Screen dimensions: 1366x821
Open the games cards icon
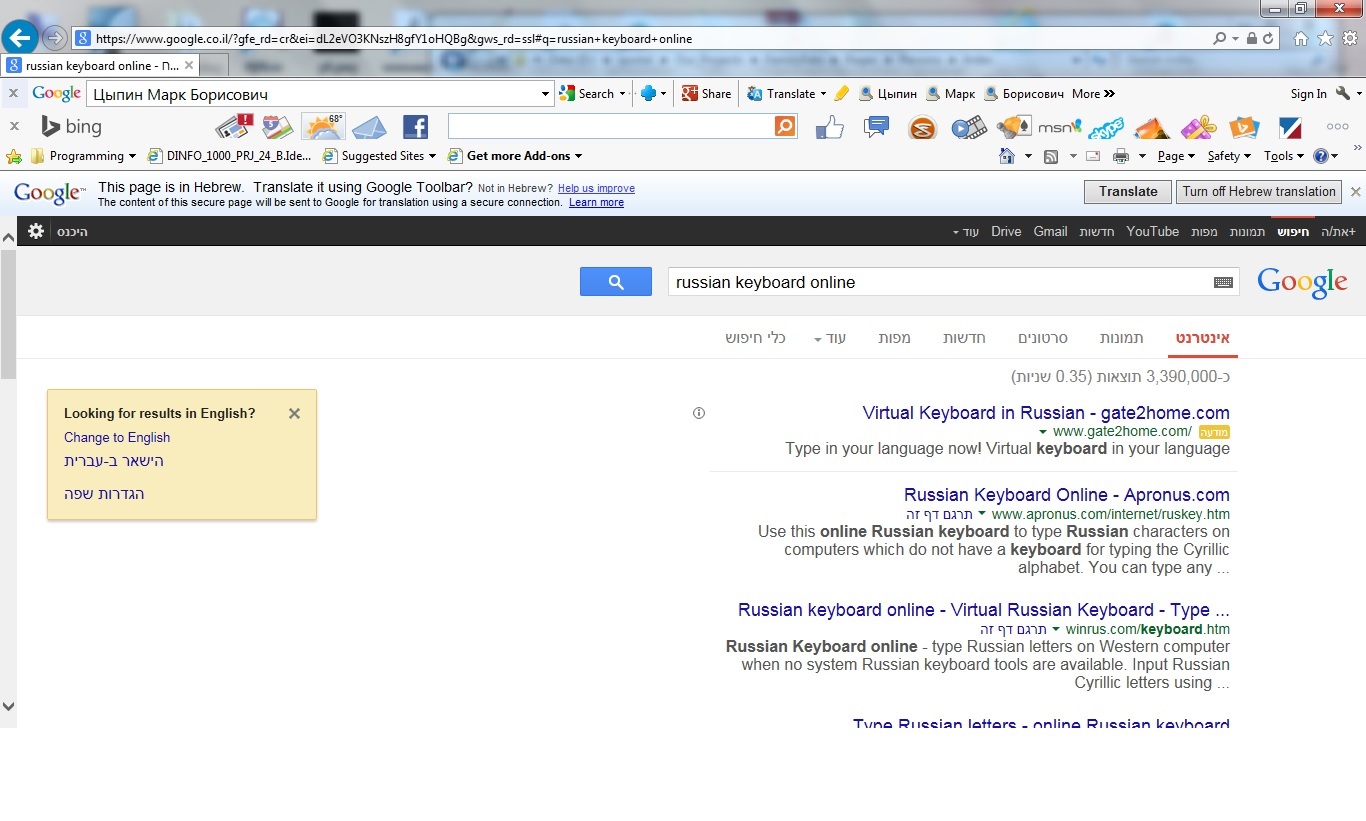pyautogui.click(x=1013, y=127)
